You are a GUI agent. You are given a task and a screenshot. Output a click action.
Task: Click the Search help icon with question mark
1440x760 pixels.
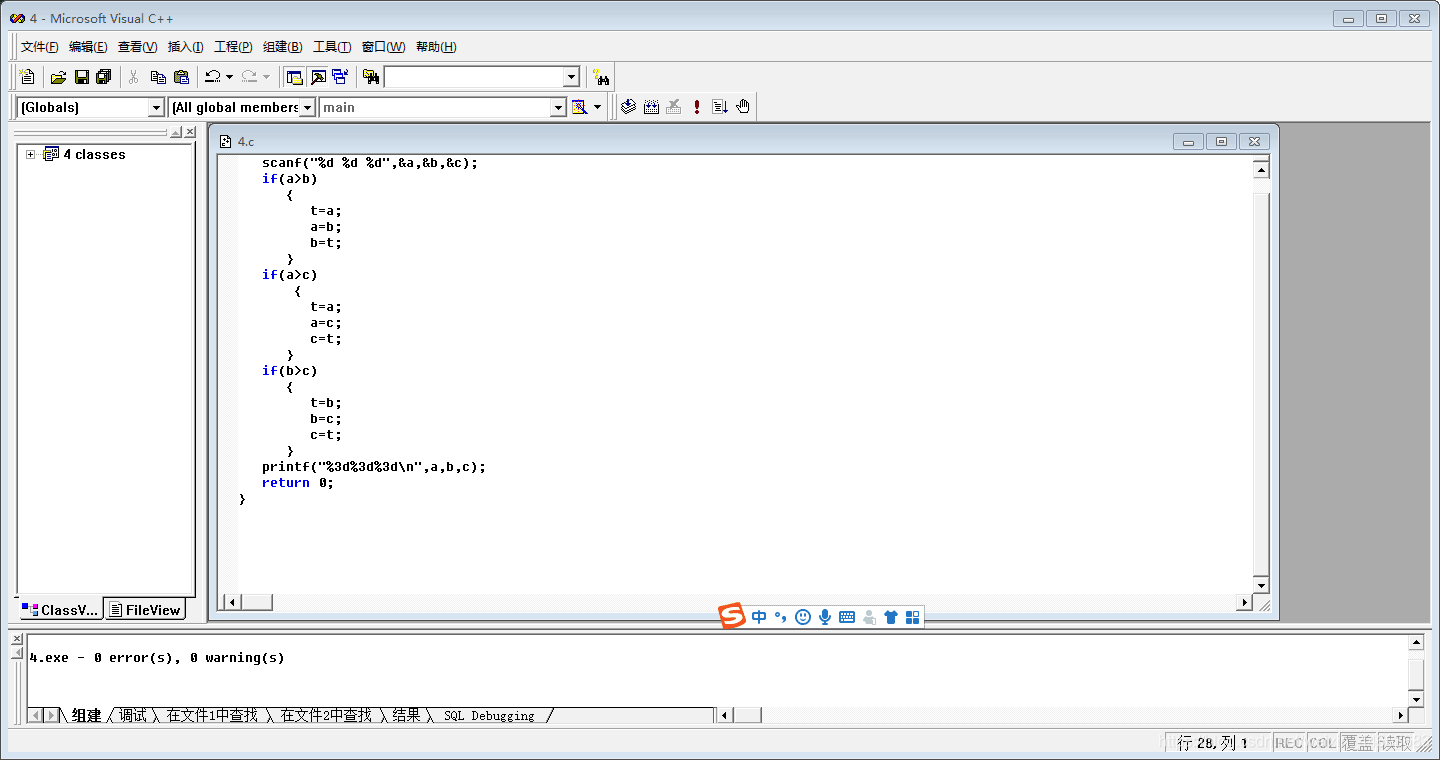(600, 77)
